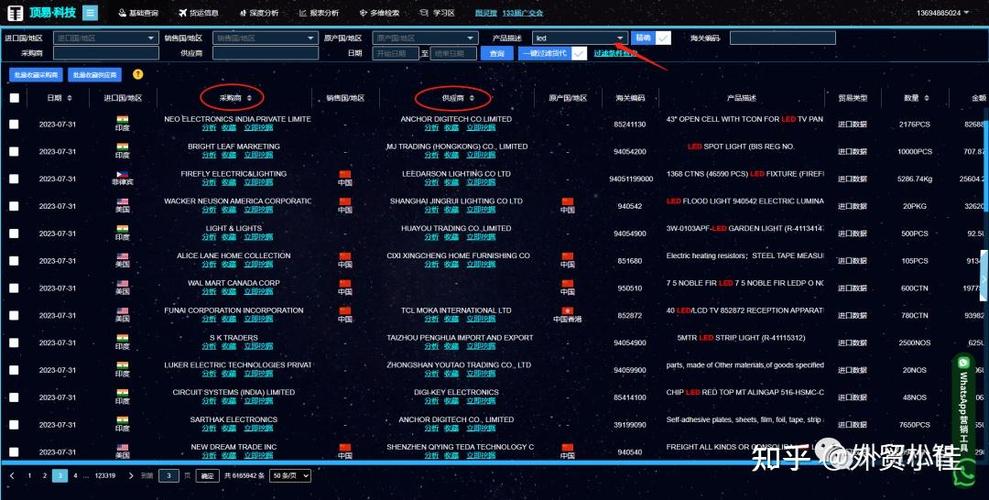Click into the 采购商 filter field
Image resolution: width=989 pixels, height=500 pixels.
pos(106,54)
